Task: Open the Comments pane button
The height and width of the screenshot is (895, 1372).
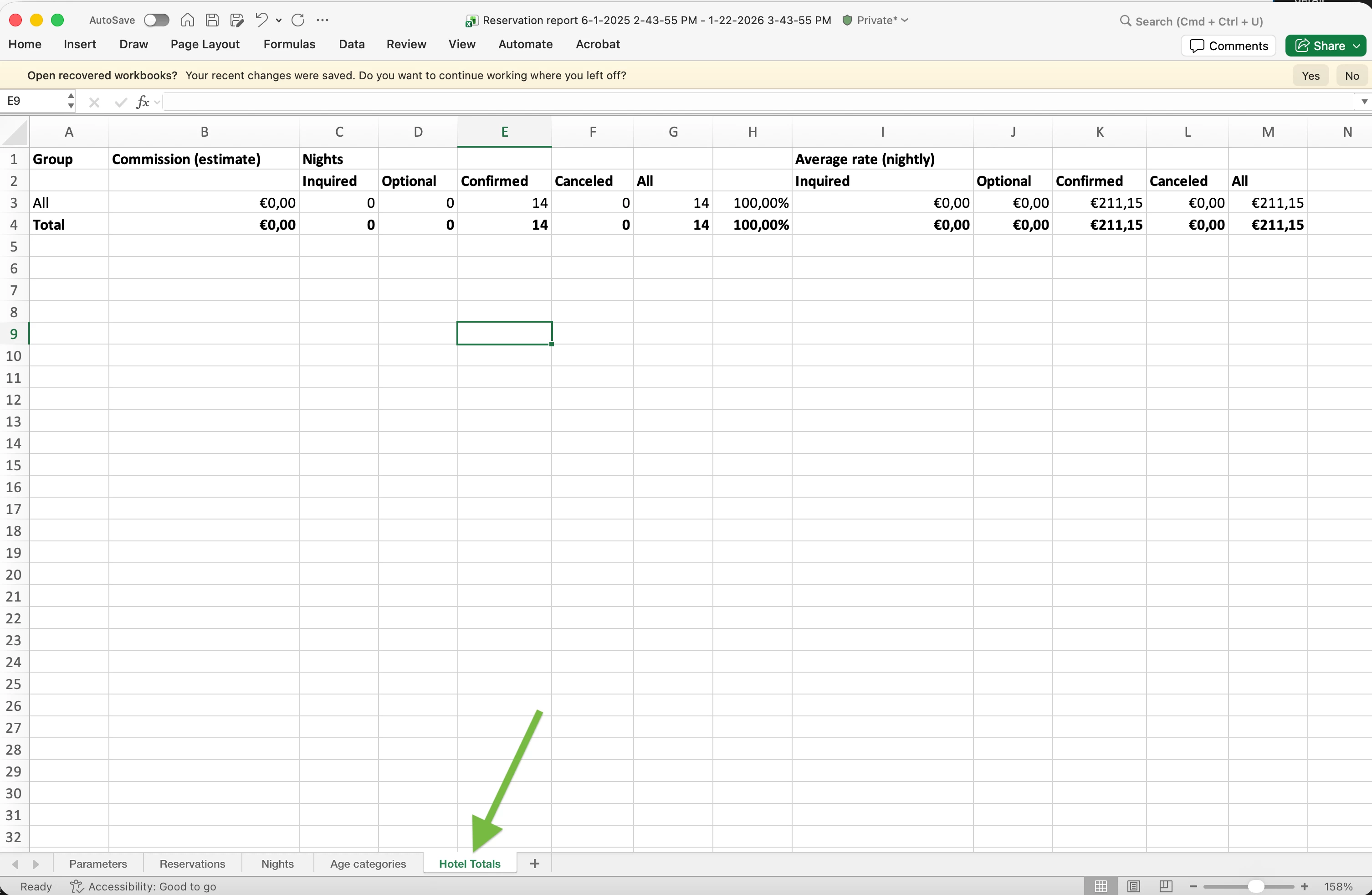Action: click(x=1229, y=46)
